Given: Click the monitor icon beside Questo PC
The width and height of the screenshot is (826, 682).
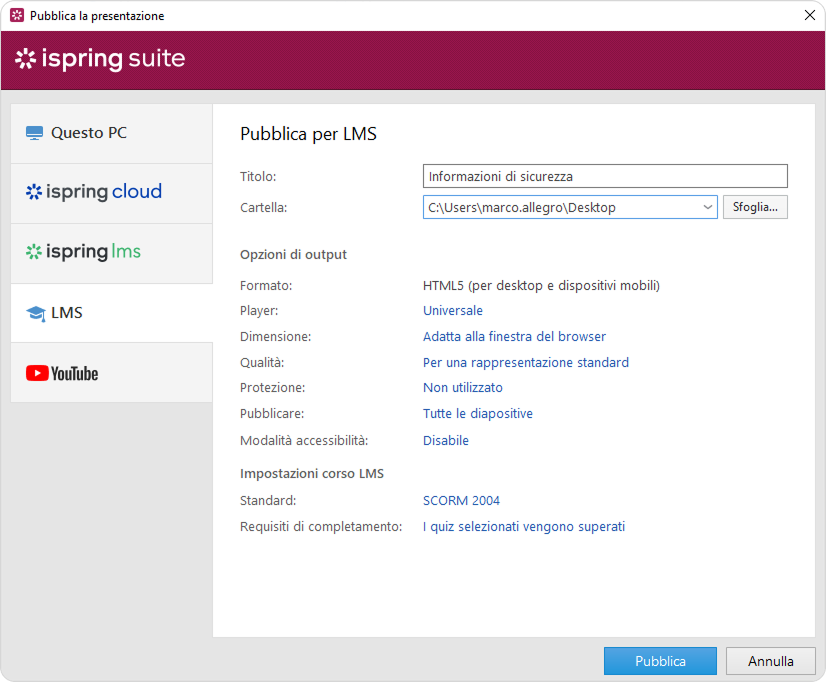Looking at the screenshot, I should click(35, 133).
